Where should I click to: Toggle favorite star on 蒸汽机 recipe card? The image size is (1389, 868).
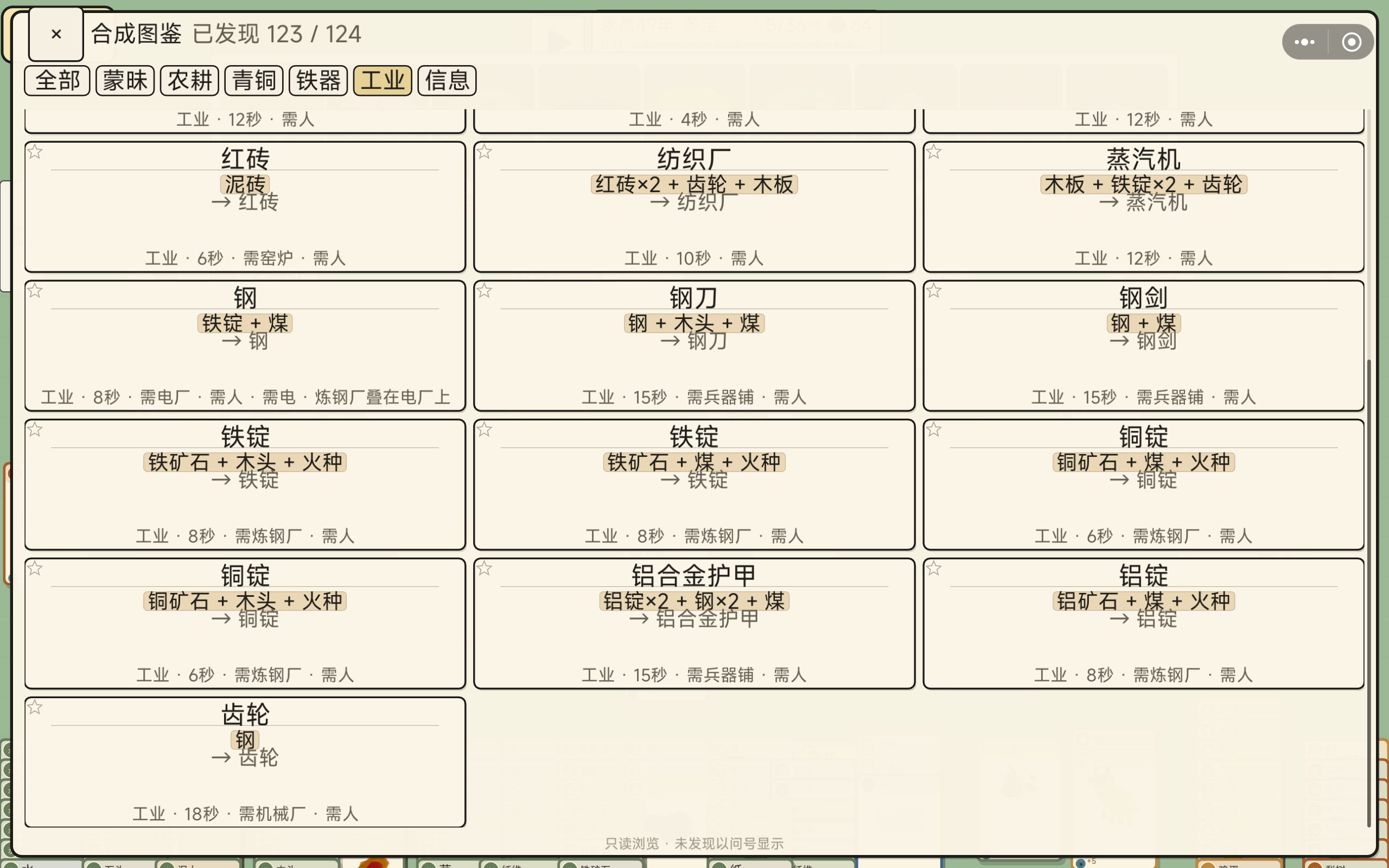934,151
